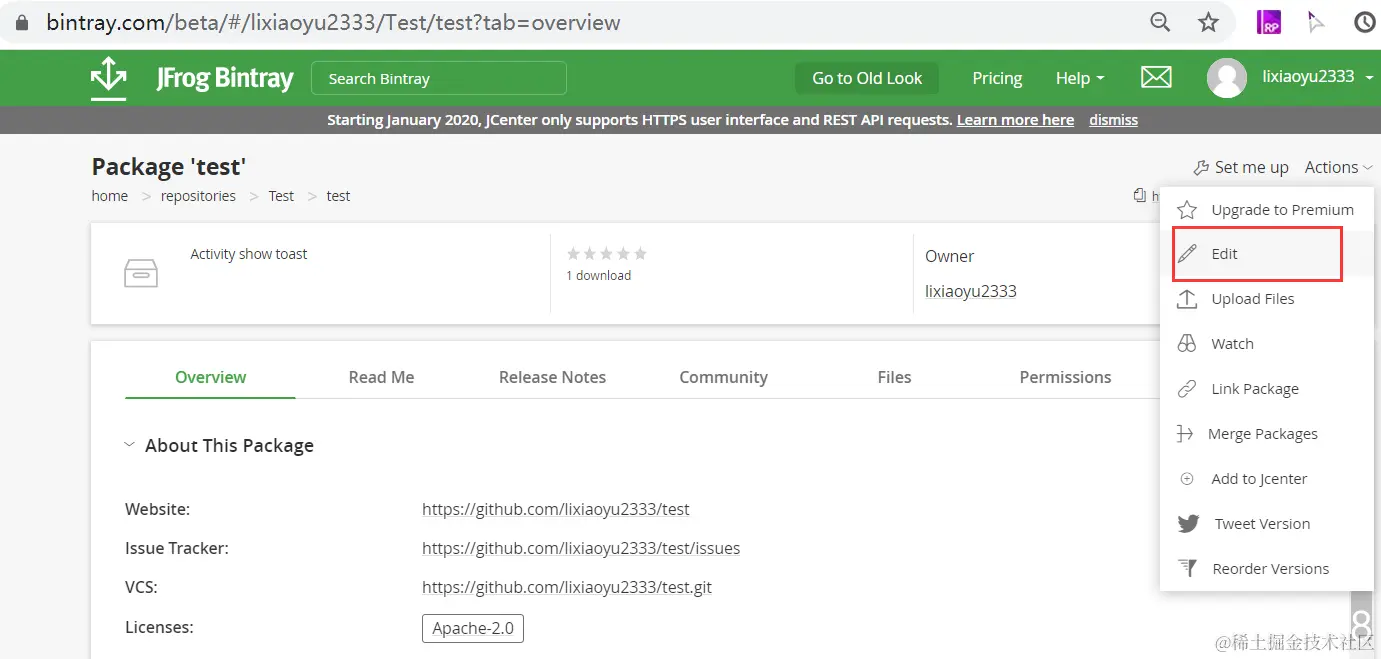This screenshot has width=1381, height=659.
Task: Click the Merge Packages arrow icon
Action: (1185, 434)
